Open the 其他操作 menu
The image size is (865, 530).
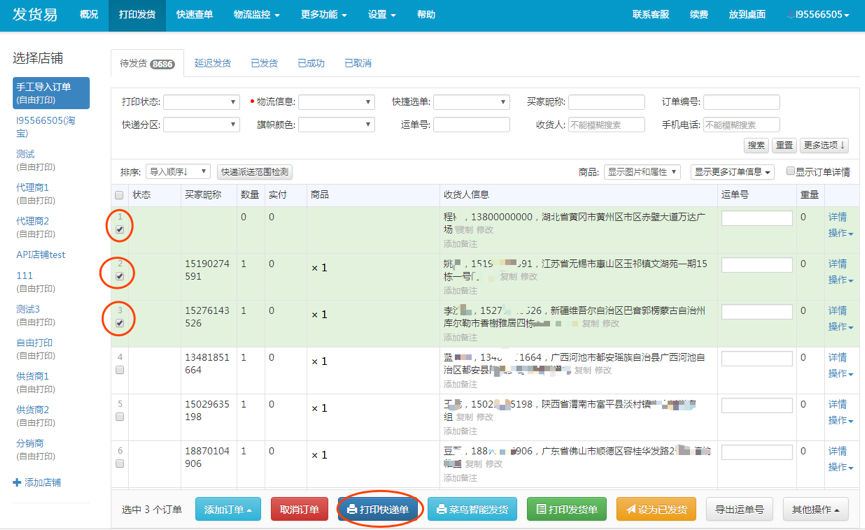tap(815, 509)
